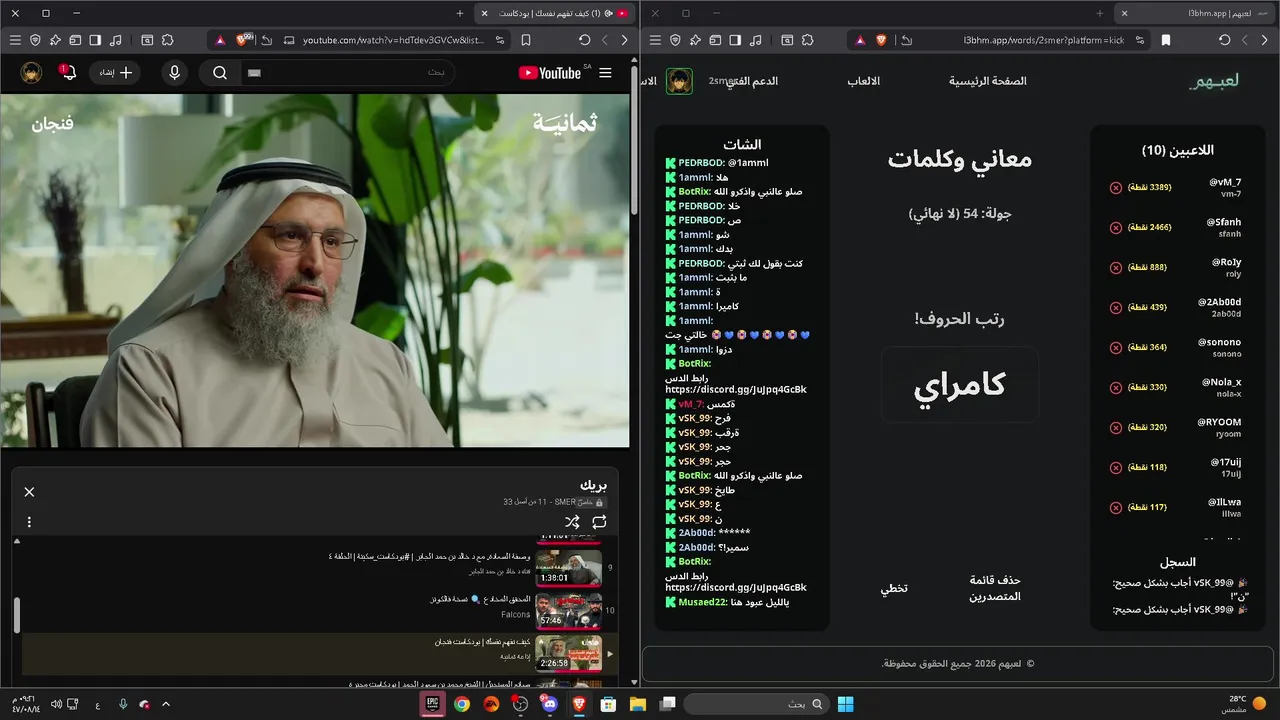Click YouTube URL address field
The height and width of the screenshot is (720, 1280).
[x=392, y=40]
